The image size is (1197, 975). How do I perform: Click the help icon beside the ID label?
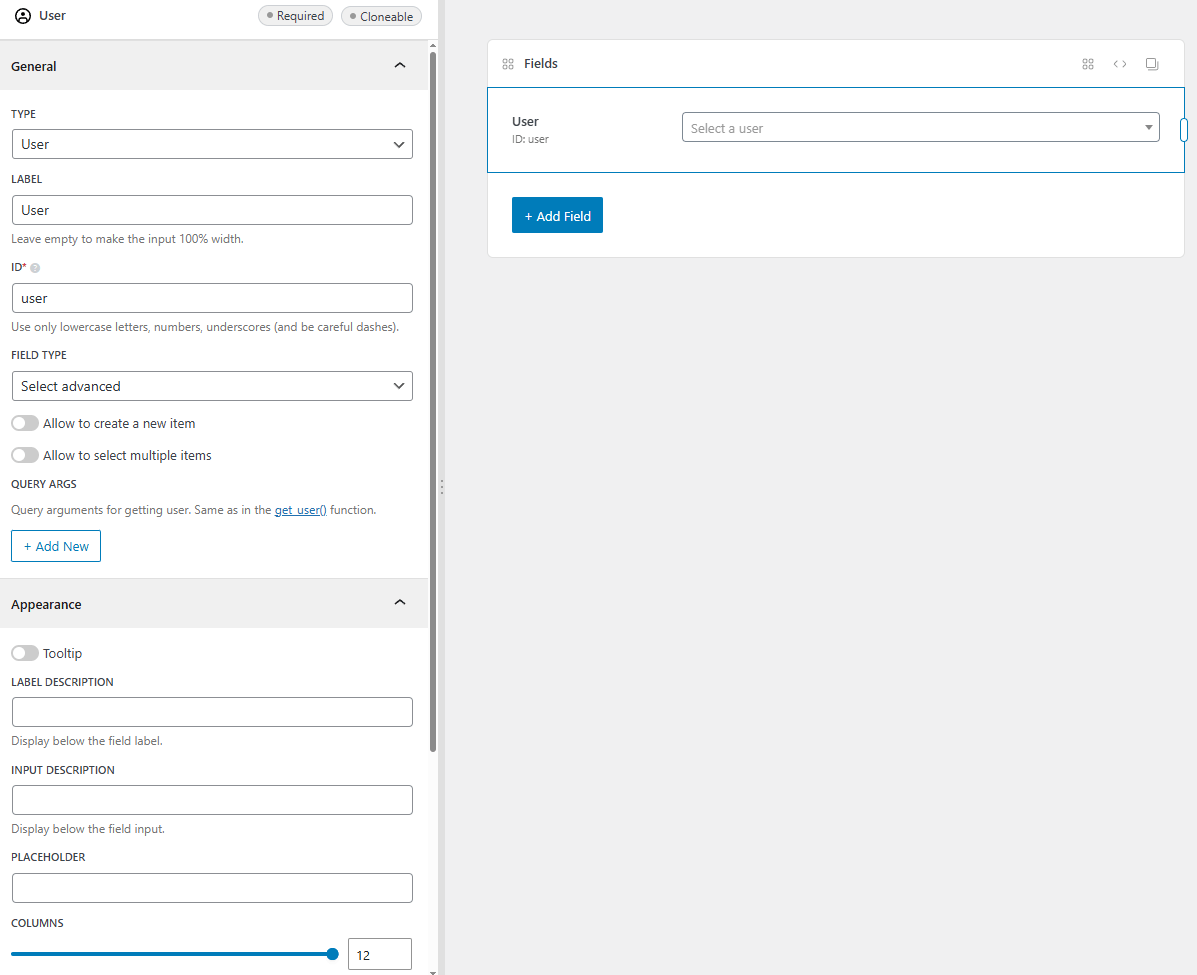[36, 268]
